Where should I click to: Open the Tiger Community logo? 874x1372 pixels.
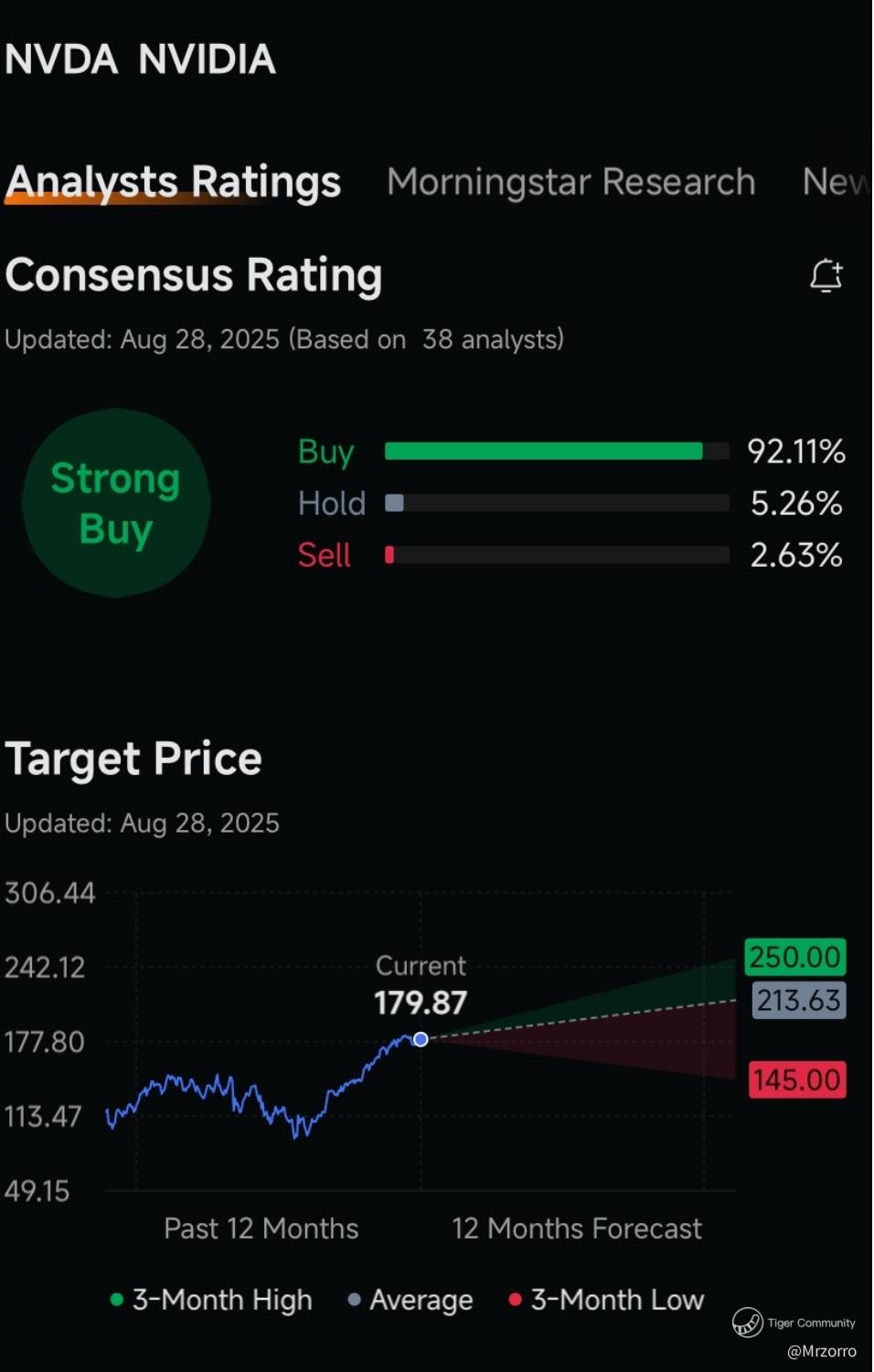pyautogui.click(x=747, y=1322)
